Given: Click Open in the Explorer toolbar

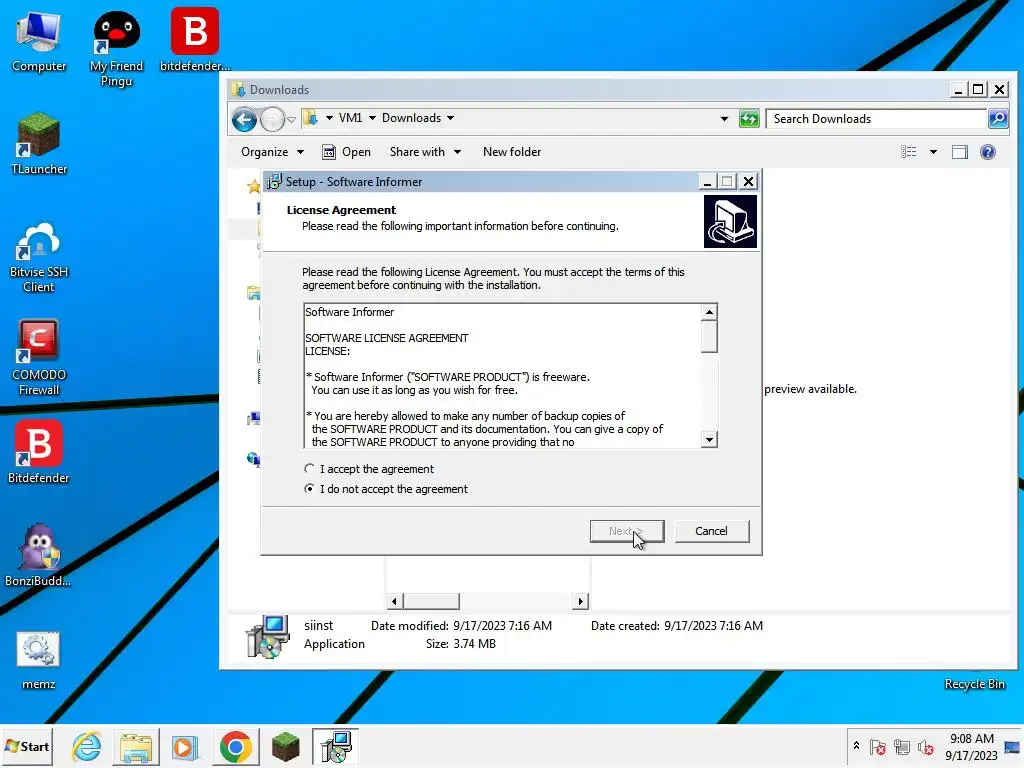Looking at the screenshot, I should pyautogui.click(x=347, y=152).
